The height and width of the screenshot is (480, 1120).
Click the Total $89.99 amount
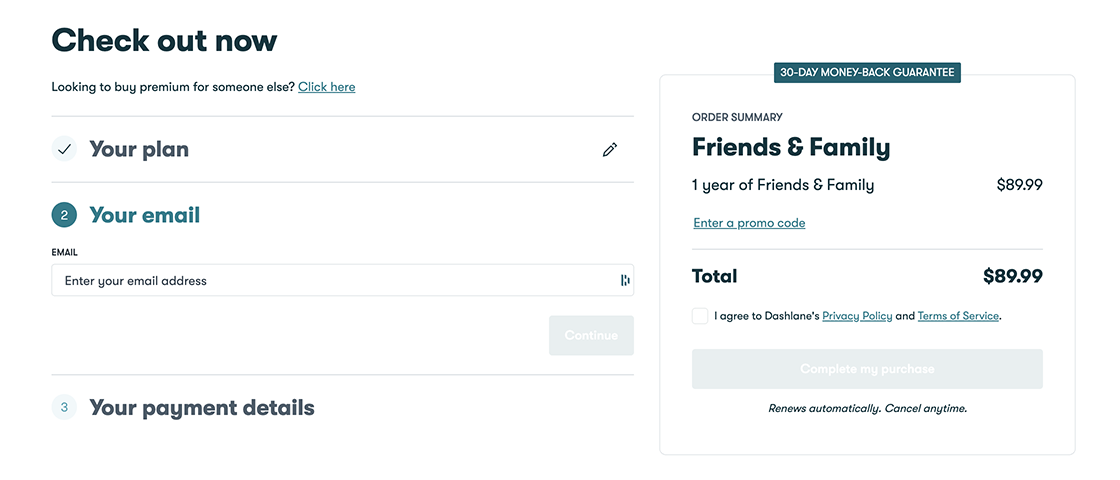1012,276
